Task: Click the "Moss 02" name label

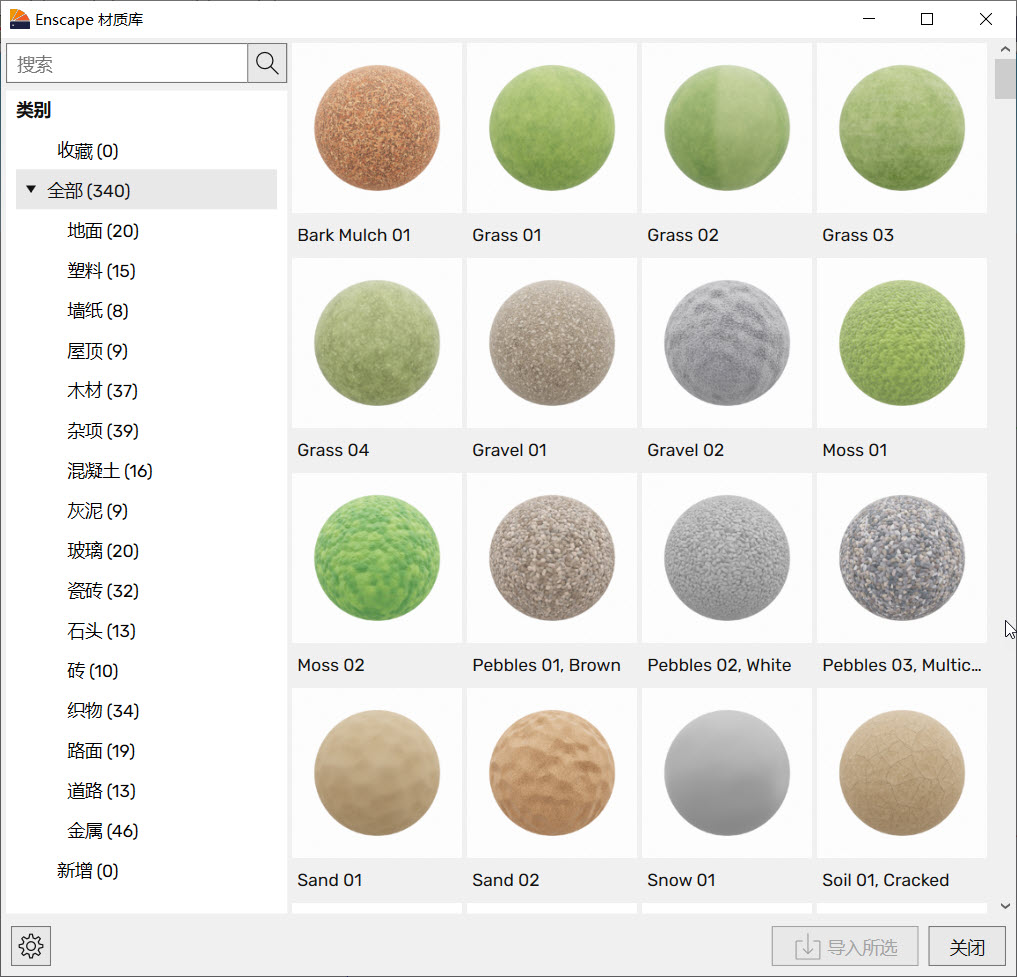Action: point(331,665)
